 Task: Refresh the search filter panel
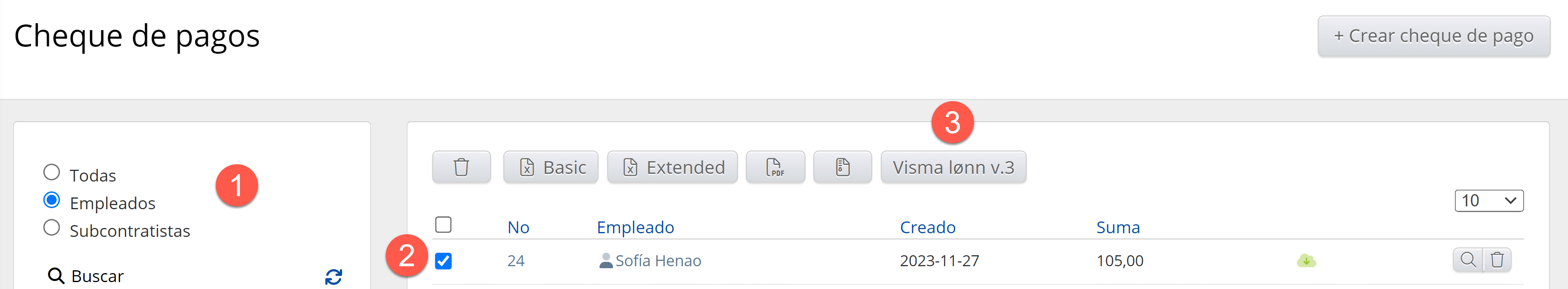[x=334, y=277]
